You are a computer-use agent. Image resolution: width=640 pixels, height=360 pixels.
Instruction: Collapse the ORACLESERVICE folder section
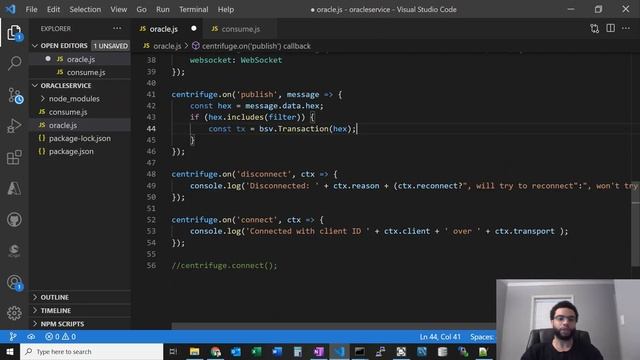click(35, 85)
